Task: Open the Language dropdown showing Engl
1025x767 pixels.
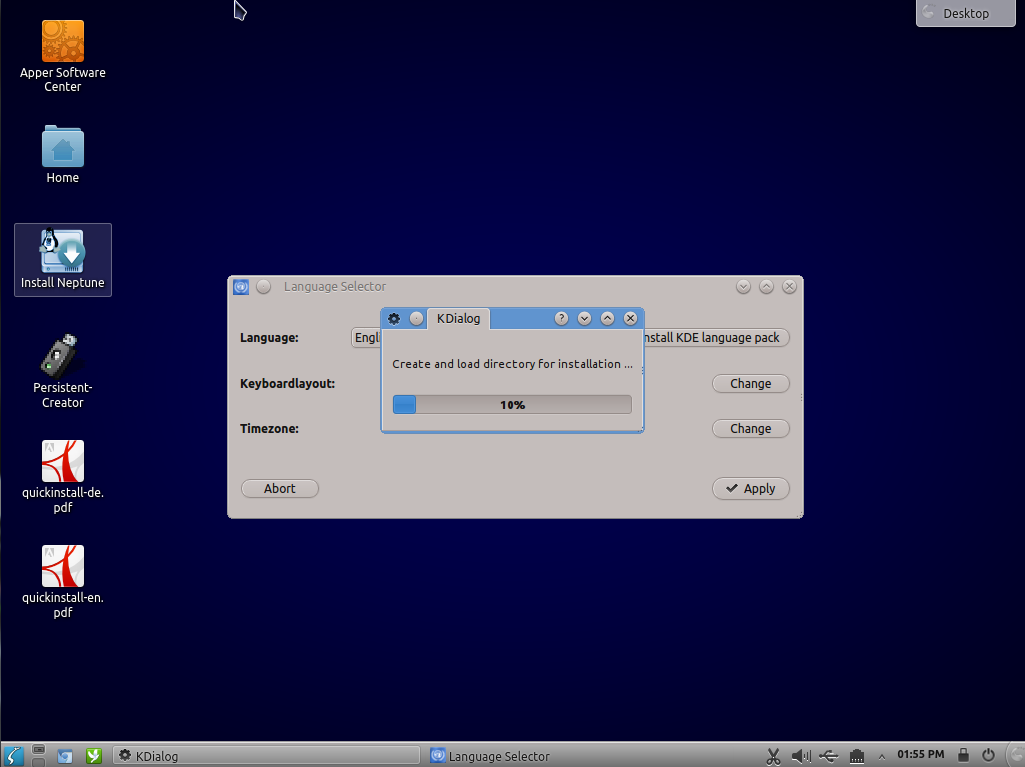Action: (x=366, y=337)
